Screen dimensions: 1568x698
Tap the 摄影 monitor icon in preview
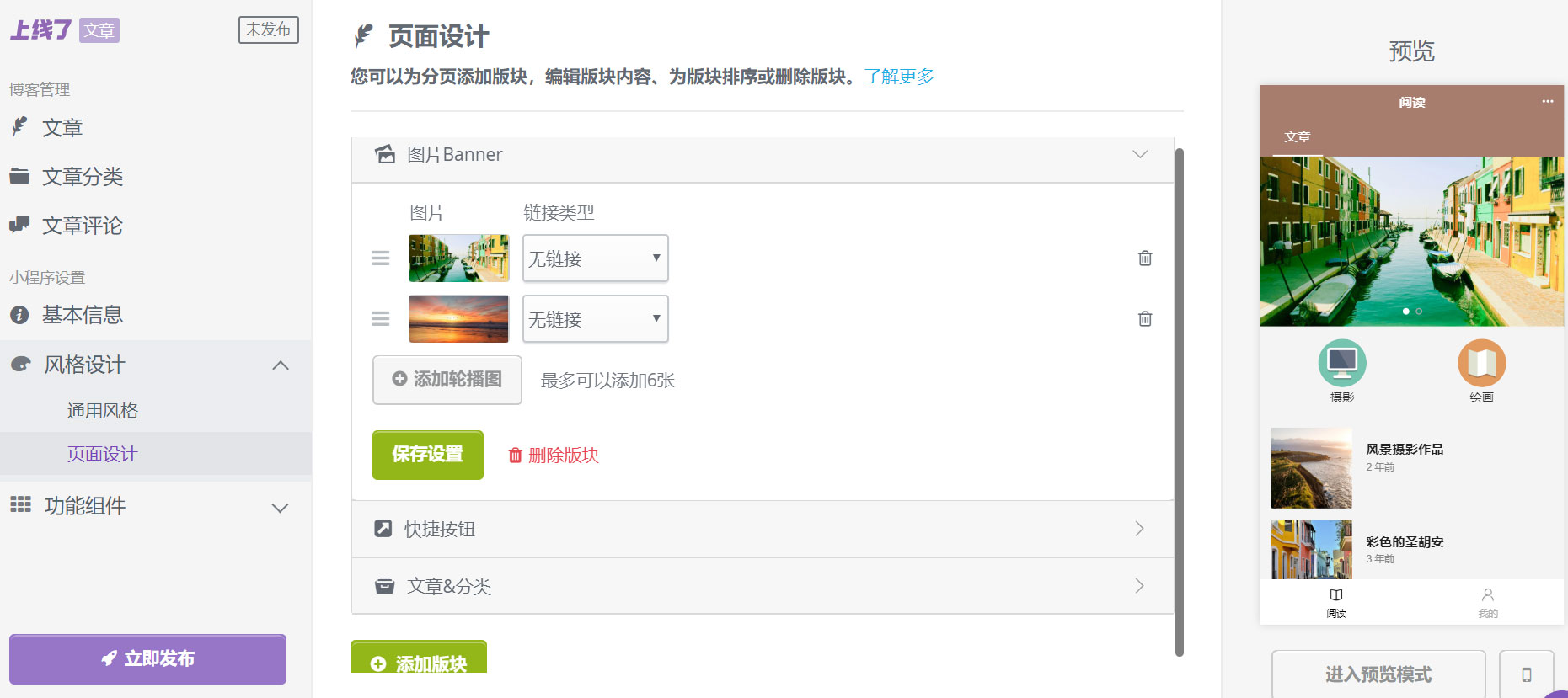pyautogui.click(x=1341, y=364)
